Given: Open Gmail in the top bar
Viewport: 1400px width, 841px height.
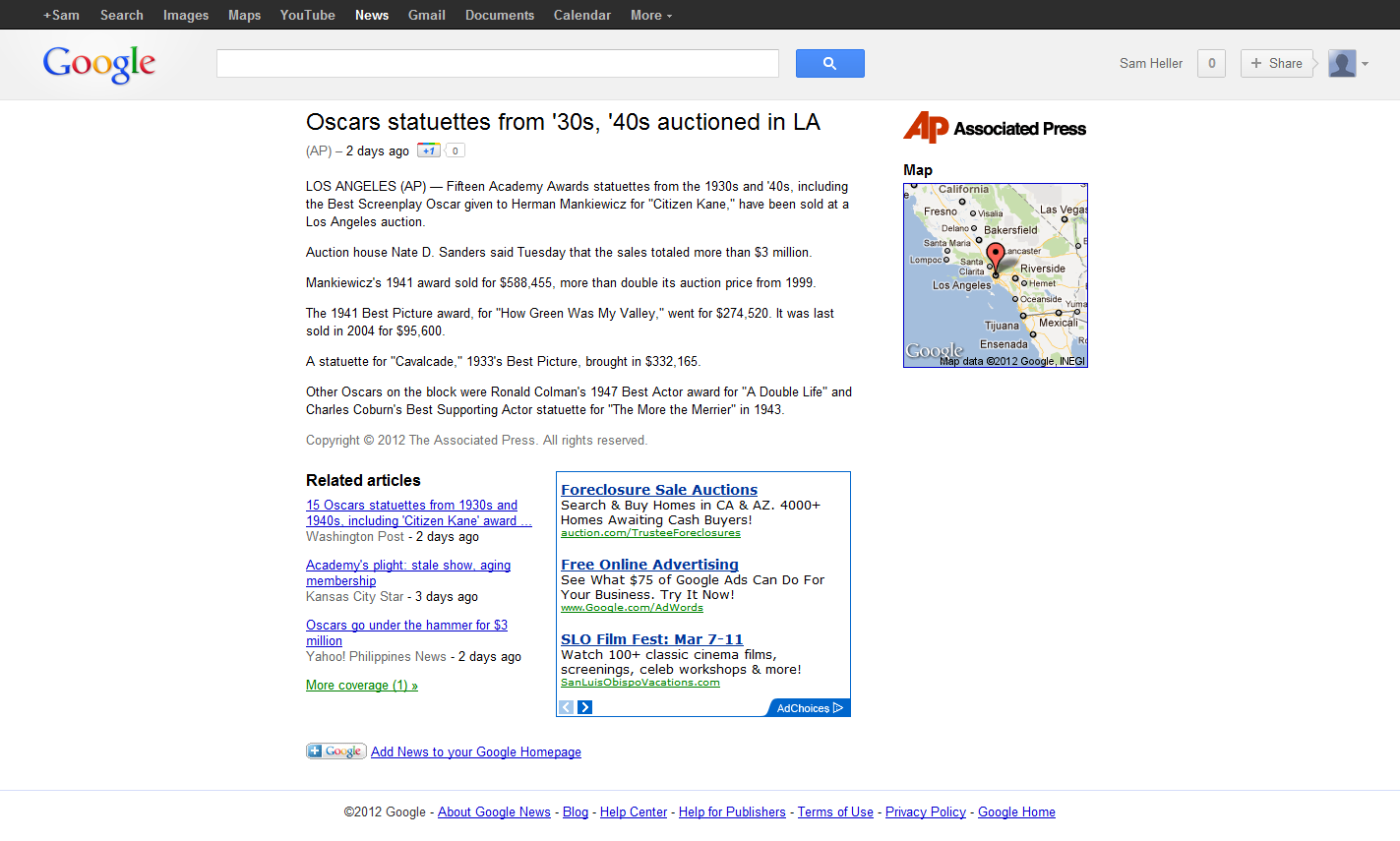Looking at the screenshot, I should pyautogui.click(x=427, y=15).
